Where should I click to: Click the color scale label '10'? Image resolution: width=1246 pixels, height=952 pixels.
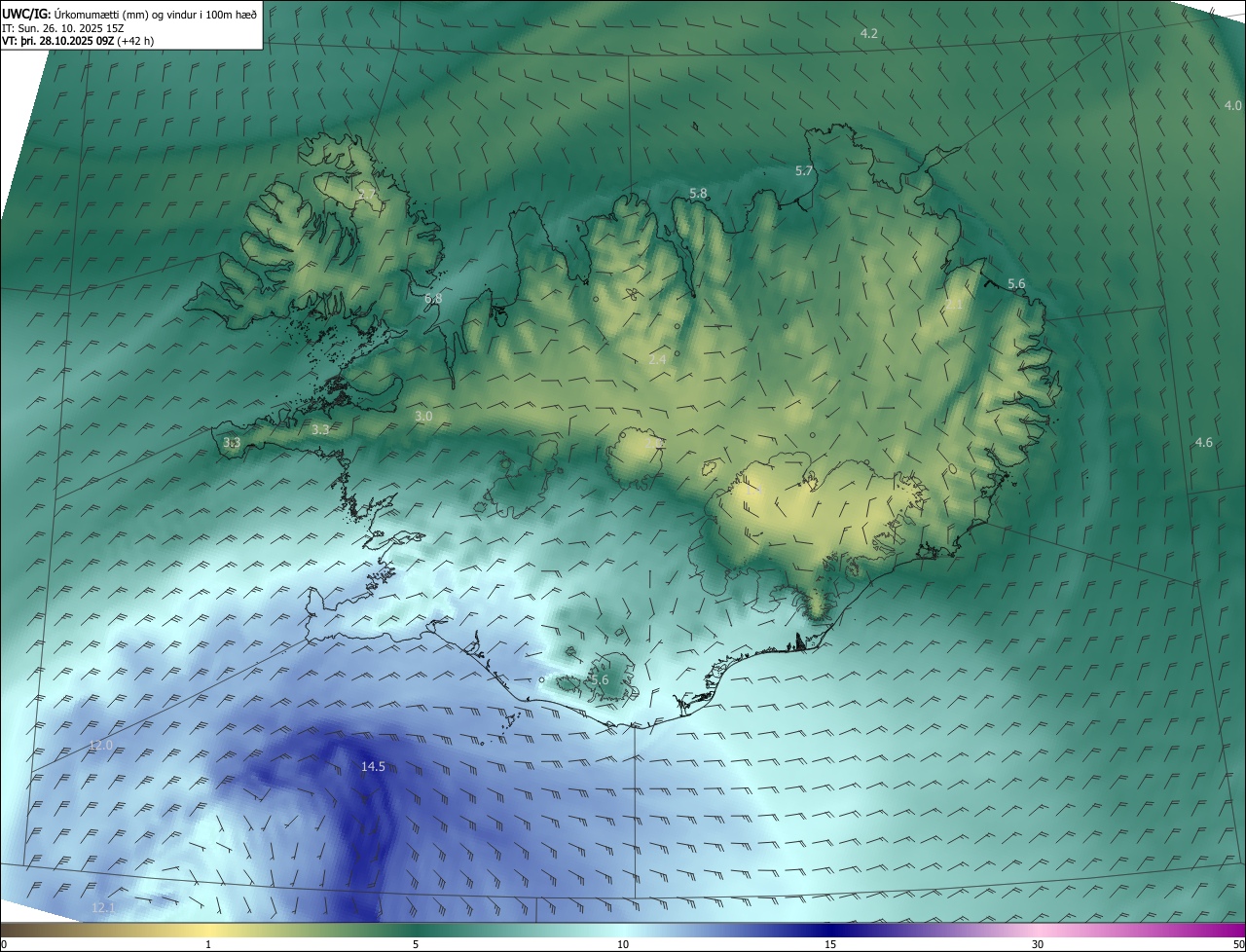coord(623,944)
